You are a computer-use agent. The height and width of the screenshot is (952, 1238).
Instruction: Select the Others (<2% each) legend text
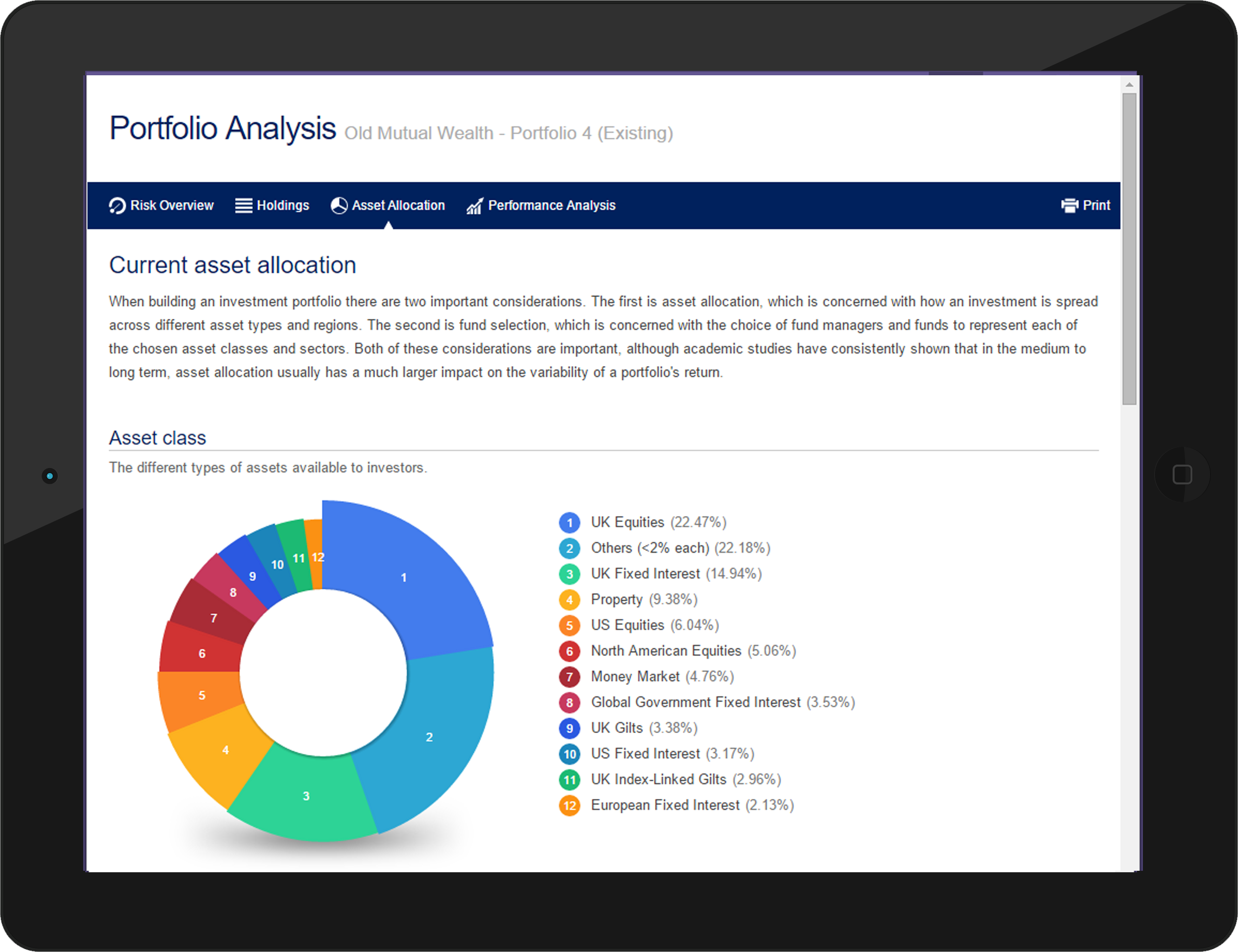point(680,548)
